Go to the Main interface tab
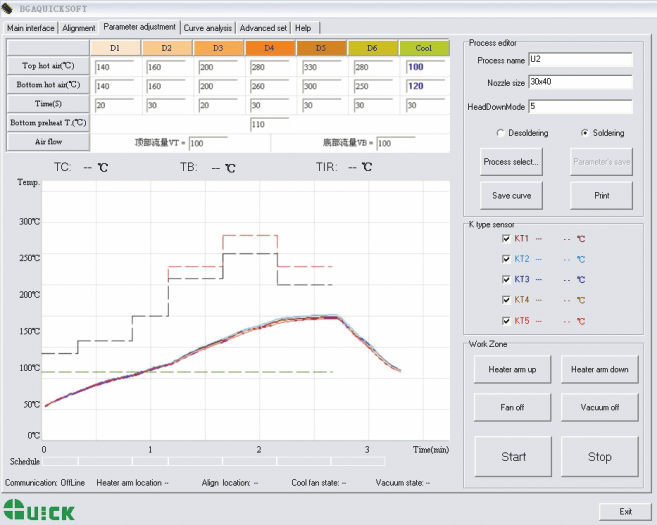 tap(30, 28)
